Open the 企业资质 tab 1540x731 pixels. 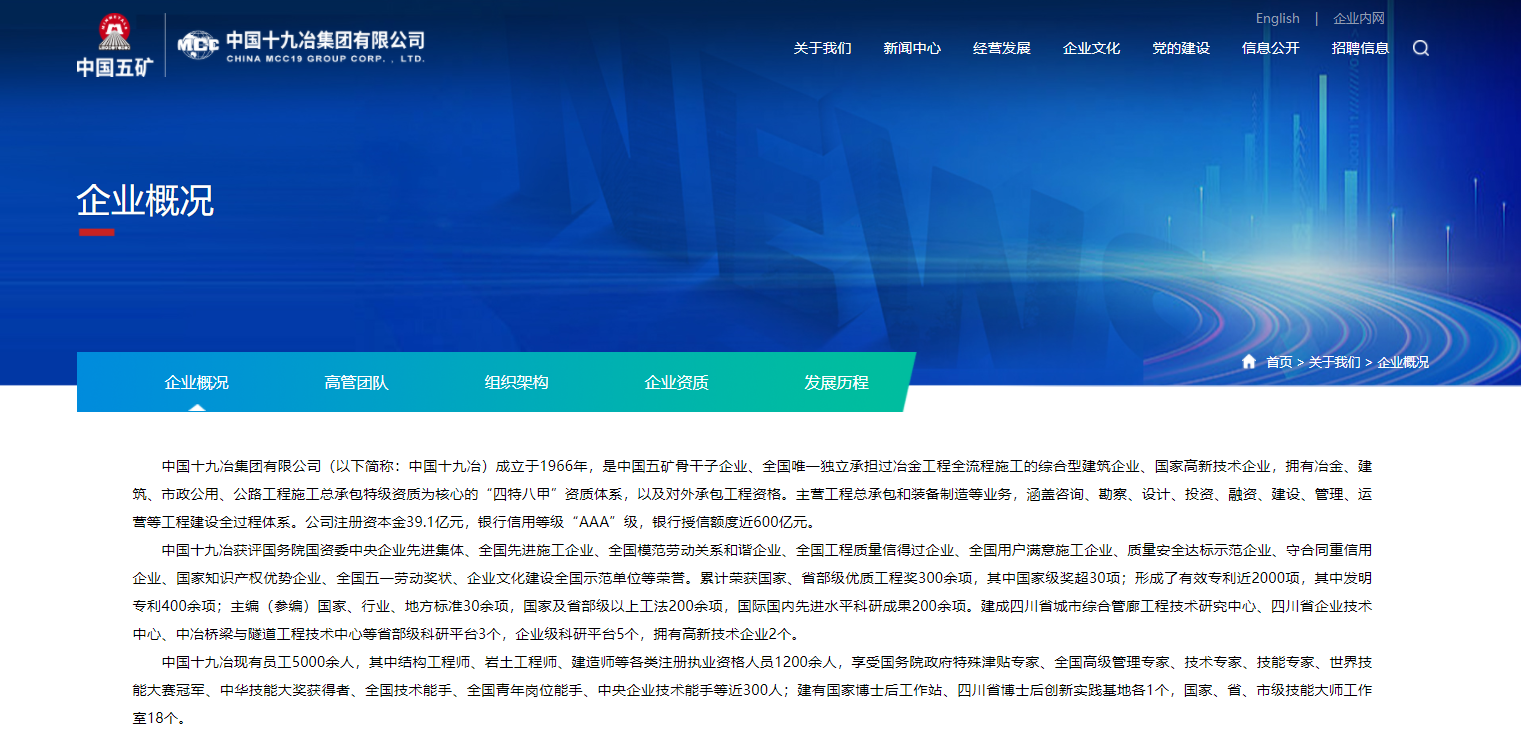pyautogui.click(x=677, y=382)
